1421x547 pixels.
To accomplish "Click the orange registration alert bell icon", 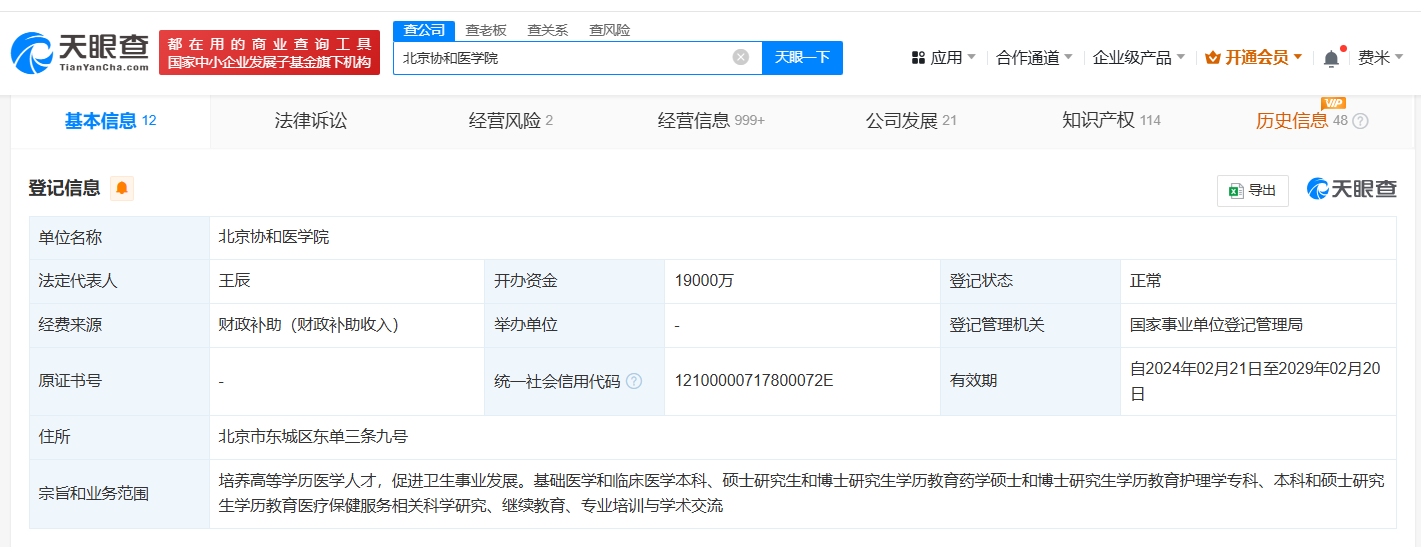I will click(122, 188).
